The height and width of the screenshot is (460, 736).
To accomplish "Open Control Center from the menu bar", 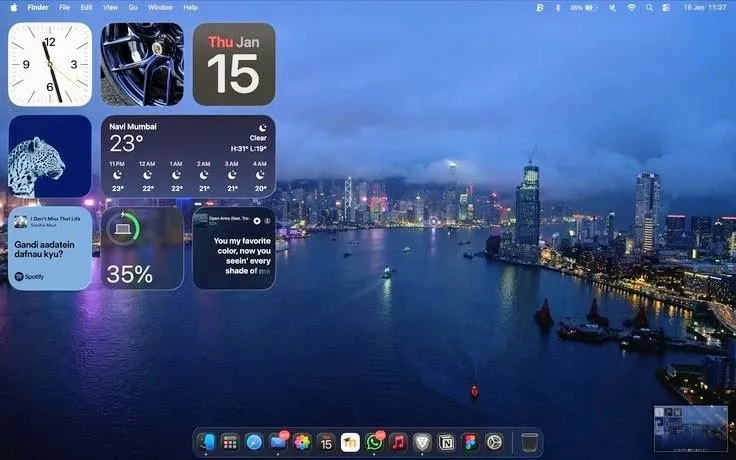I will (666, 8).
